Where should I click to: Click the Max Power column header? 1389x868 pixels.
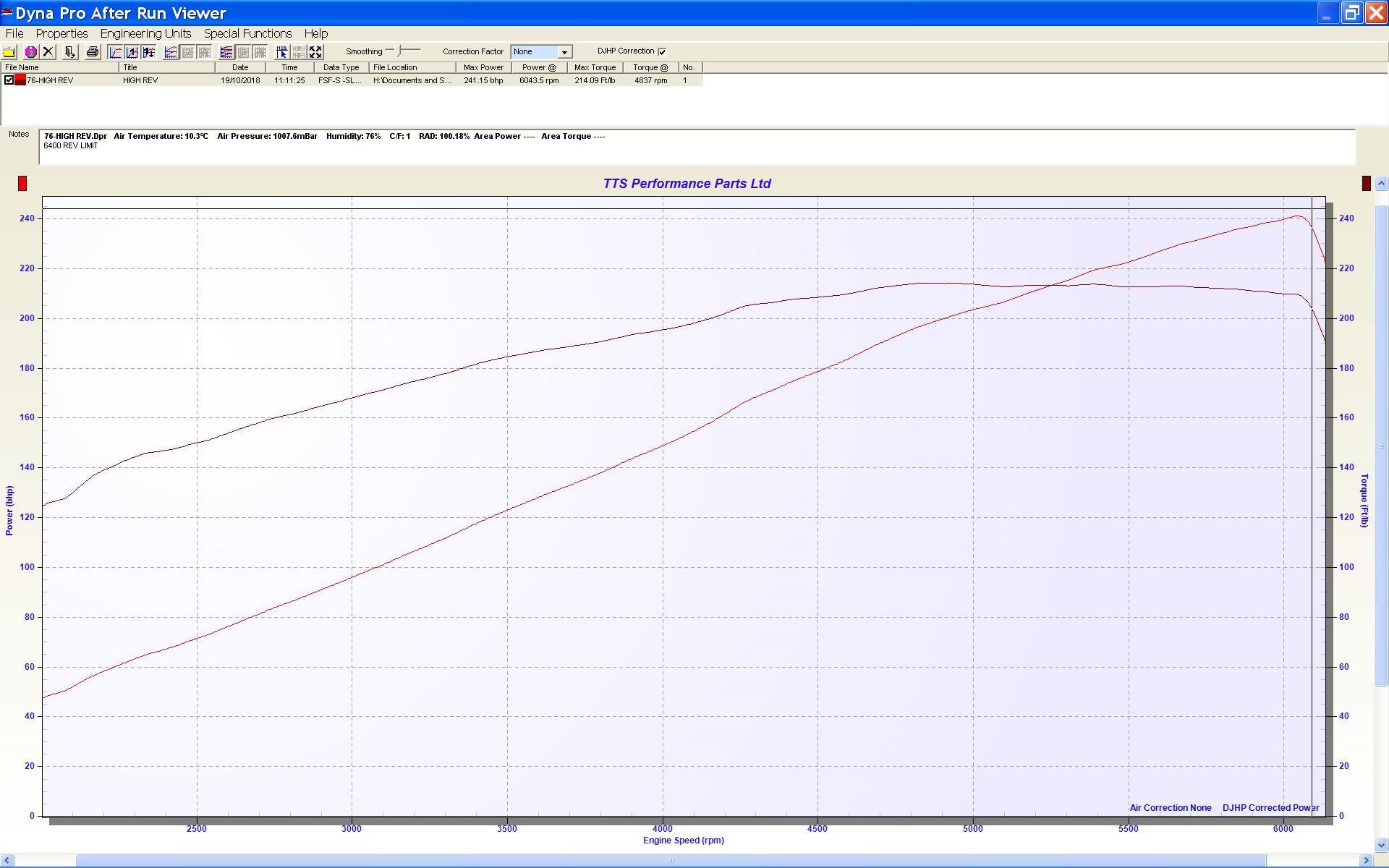[x=483, y=67]
